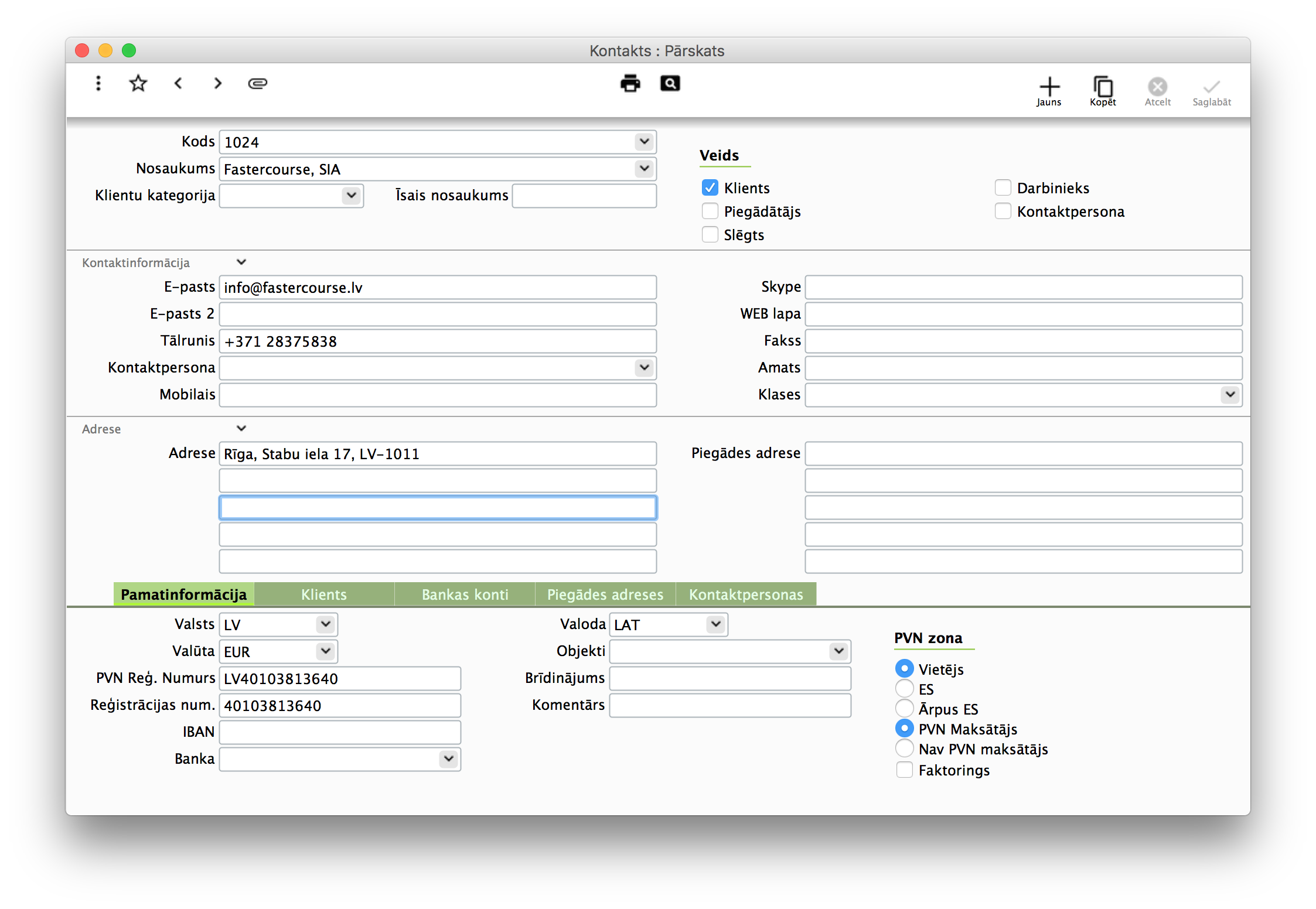
Task: Expand the Valūta dropdown
Action: tap(325, 651)
